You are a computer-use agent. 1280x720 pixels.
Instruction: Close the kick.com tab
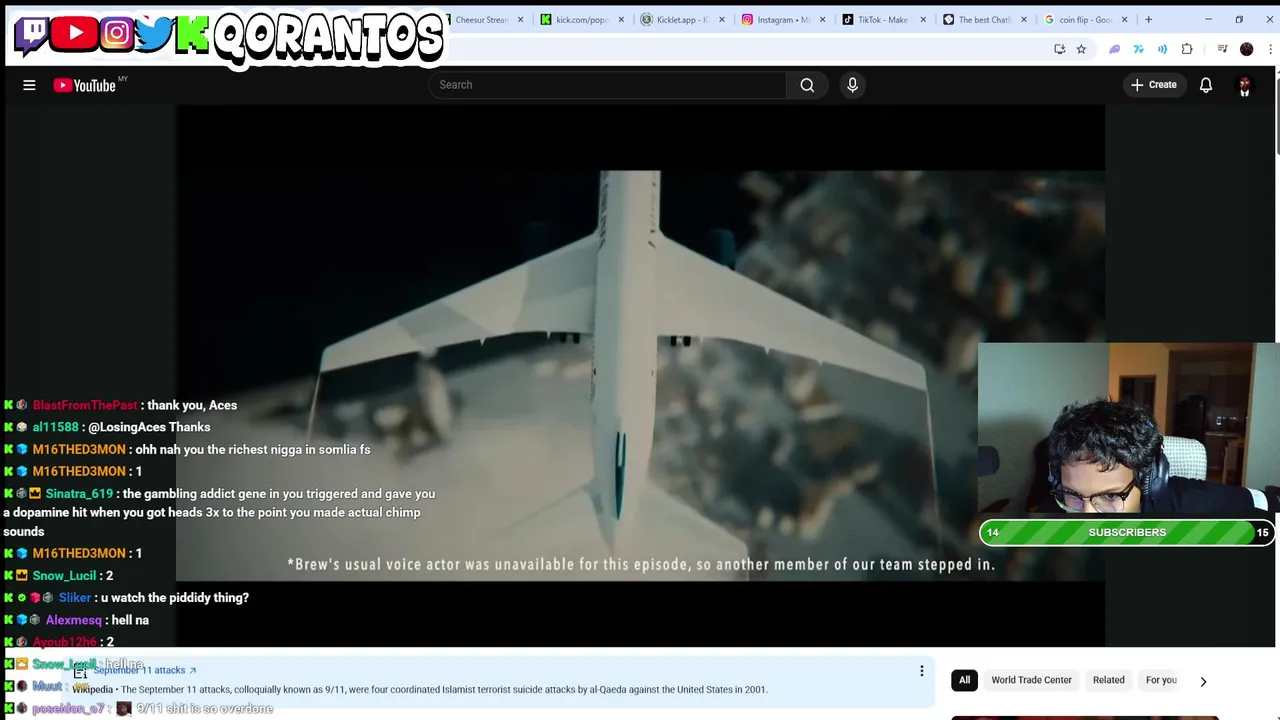tap(621, 19)
